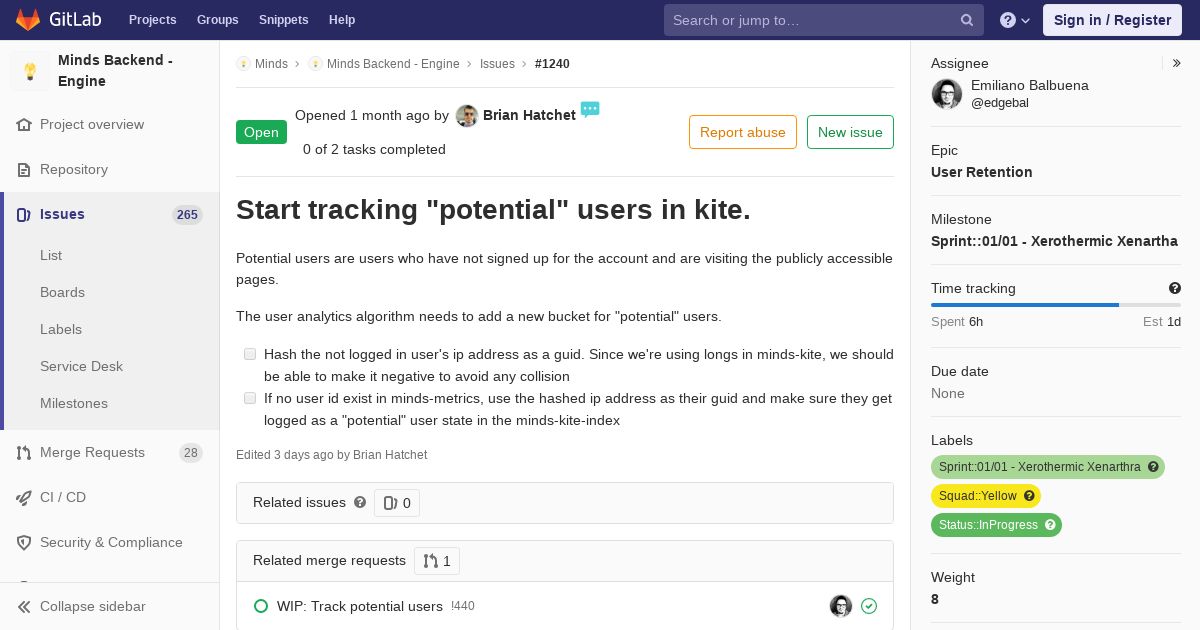1200x630 pixels.
Task: Click the CI / CD rocket icon
Action: (24, 498)
